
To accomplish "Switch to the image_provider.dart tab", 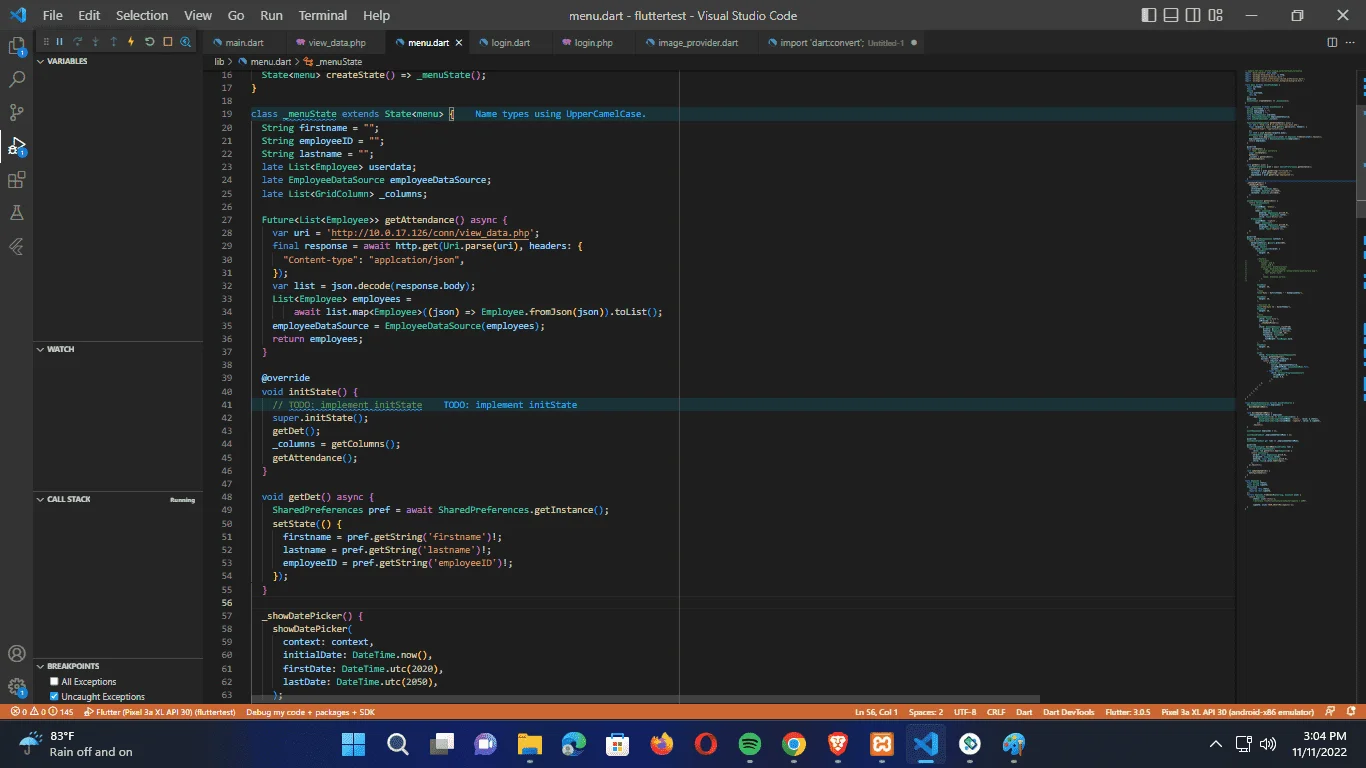I will (x=697, y=43).
